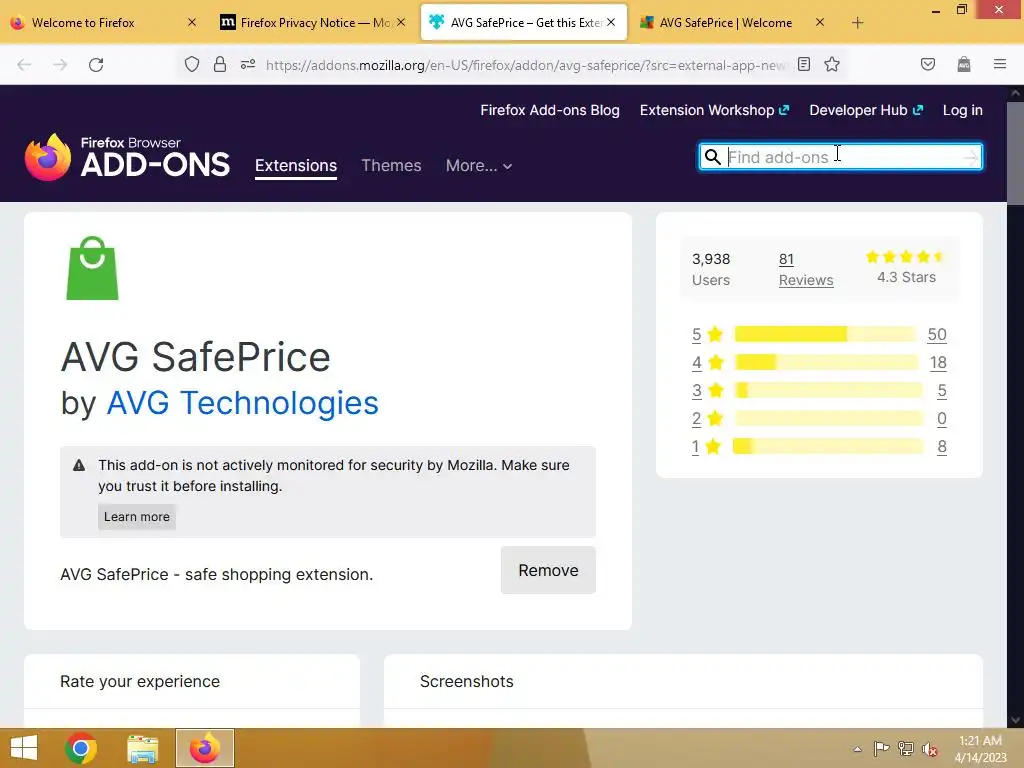Click the 4.3 Stars rating text
The image size is (1024, 768).
pos(906,277)
